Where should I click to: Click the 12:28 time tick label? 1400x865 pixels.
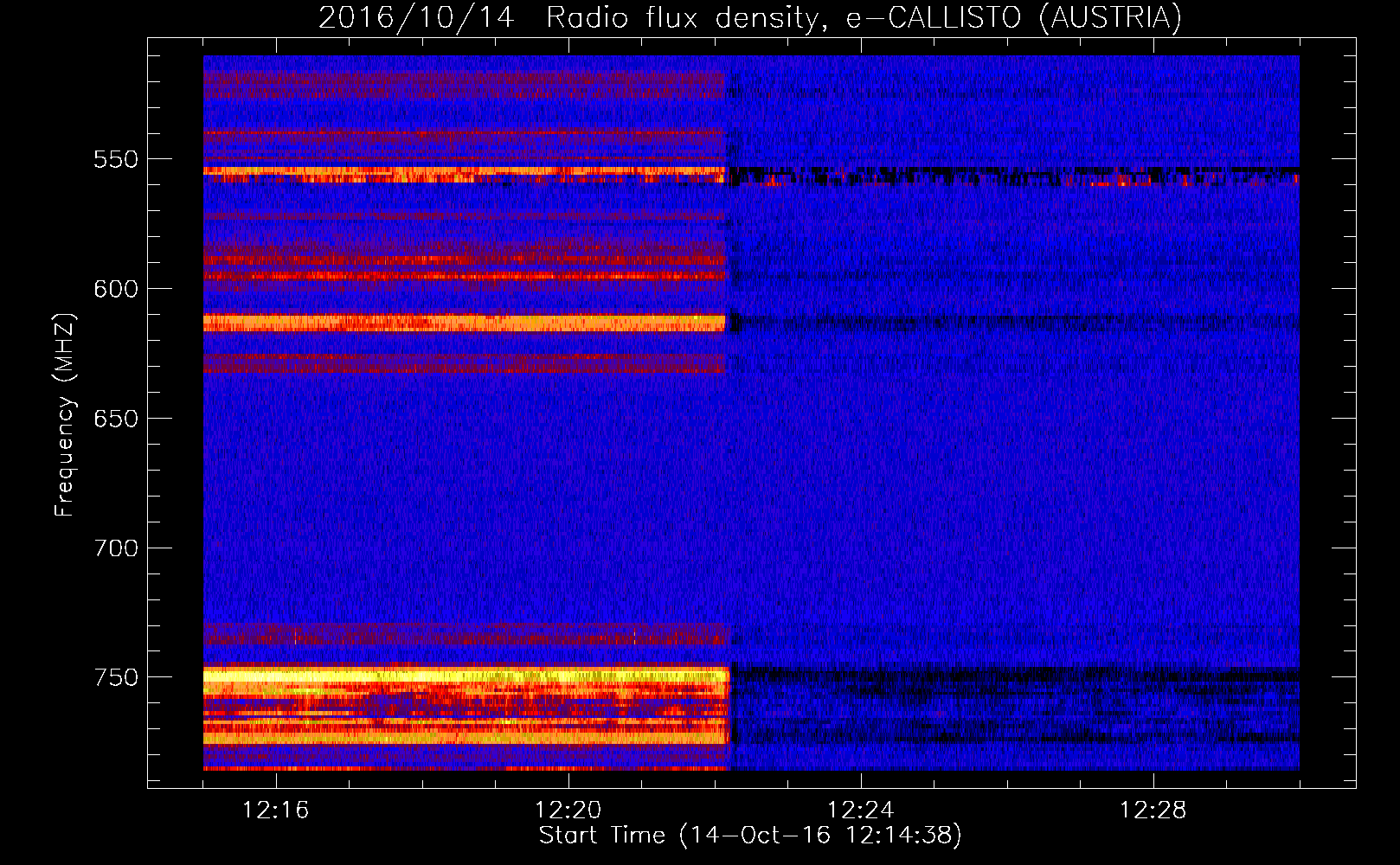(1153, 811)
